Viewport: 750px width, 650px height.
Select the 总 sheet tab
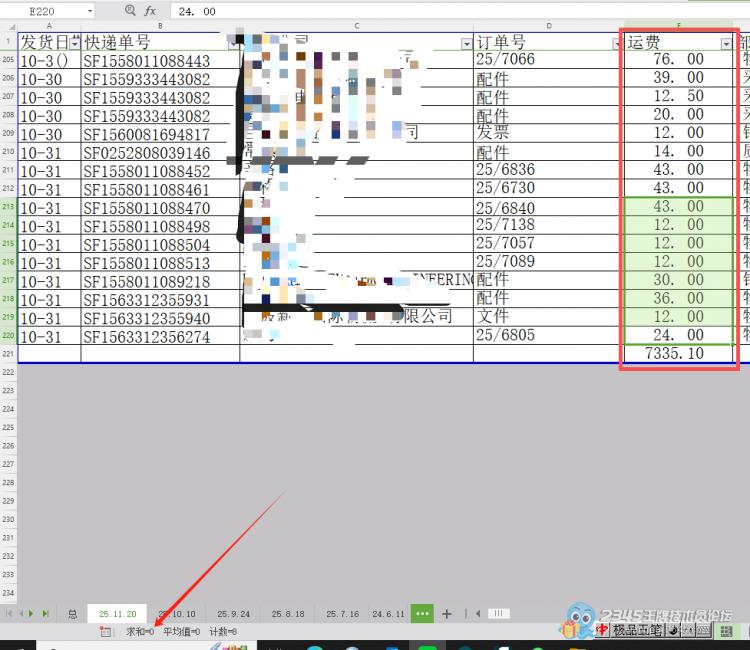point(72,613)
